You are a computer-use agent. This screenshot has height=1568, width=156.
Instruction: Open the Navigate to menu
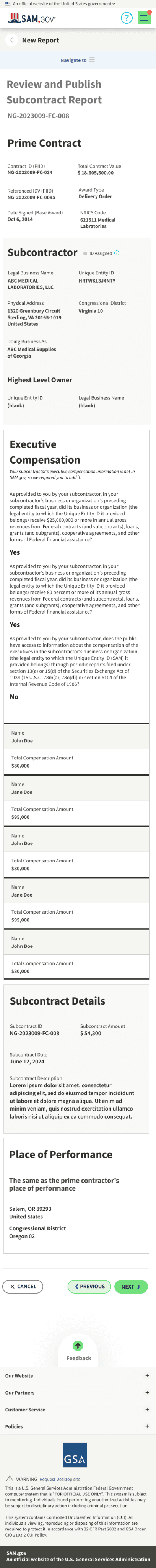pyautogui.click(x=78, y=60)
